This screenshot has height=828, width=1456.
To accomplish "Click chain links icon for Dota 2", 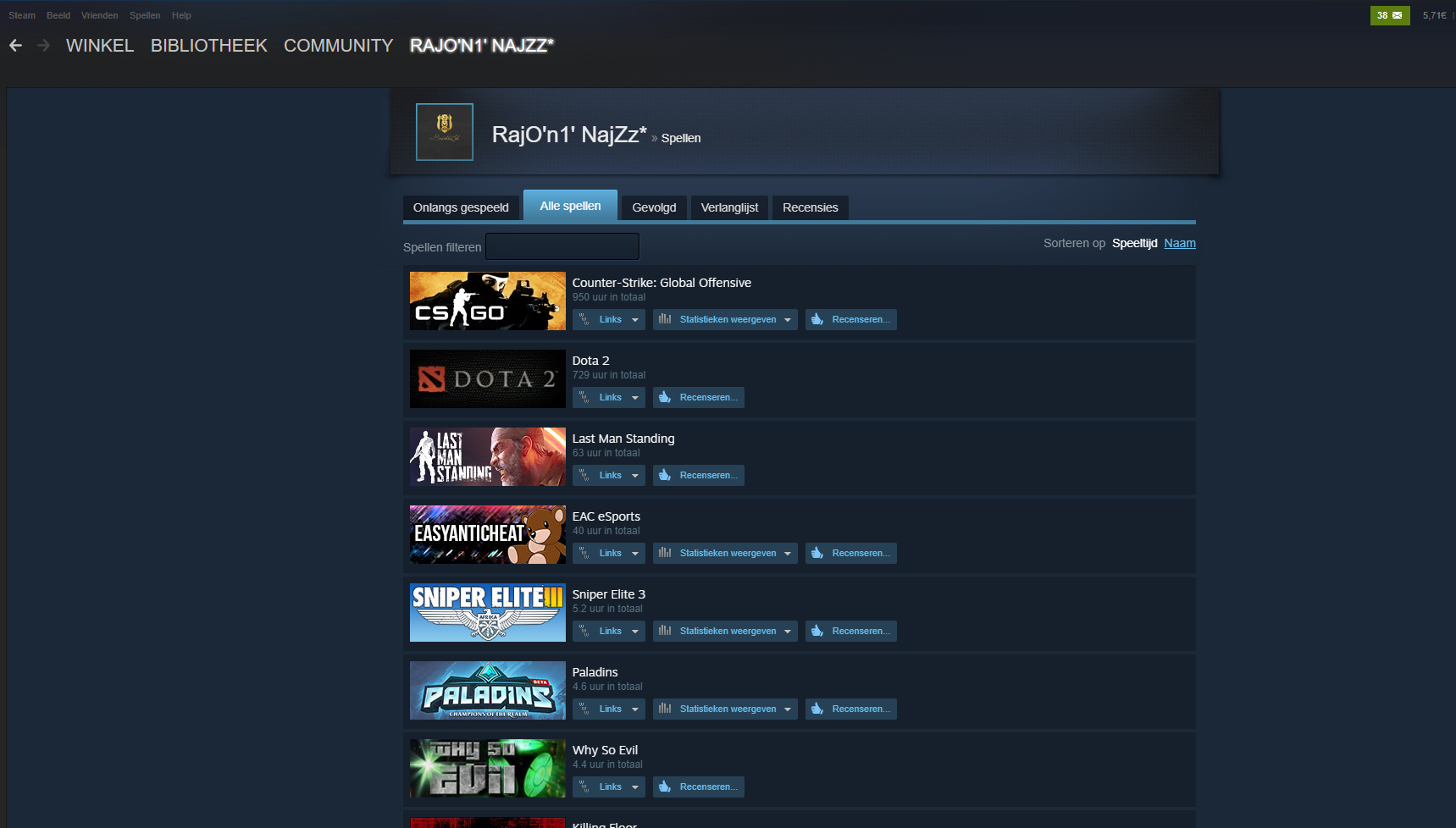I will (x=584, y=397).
